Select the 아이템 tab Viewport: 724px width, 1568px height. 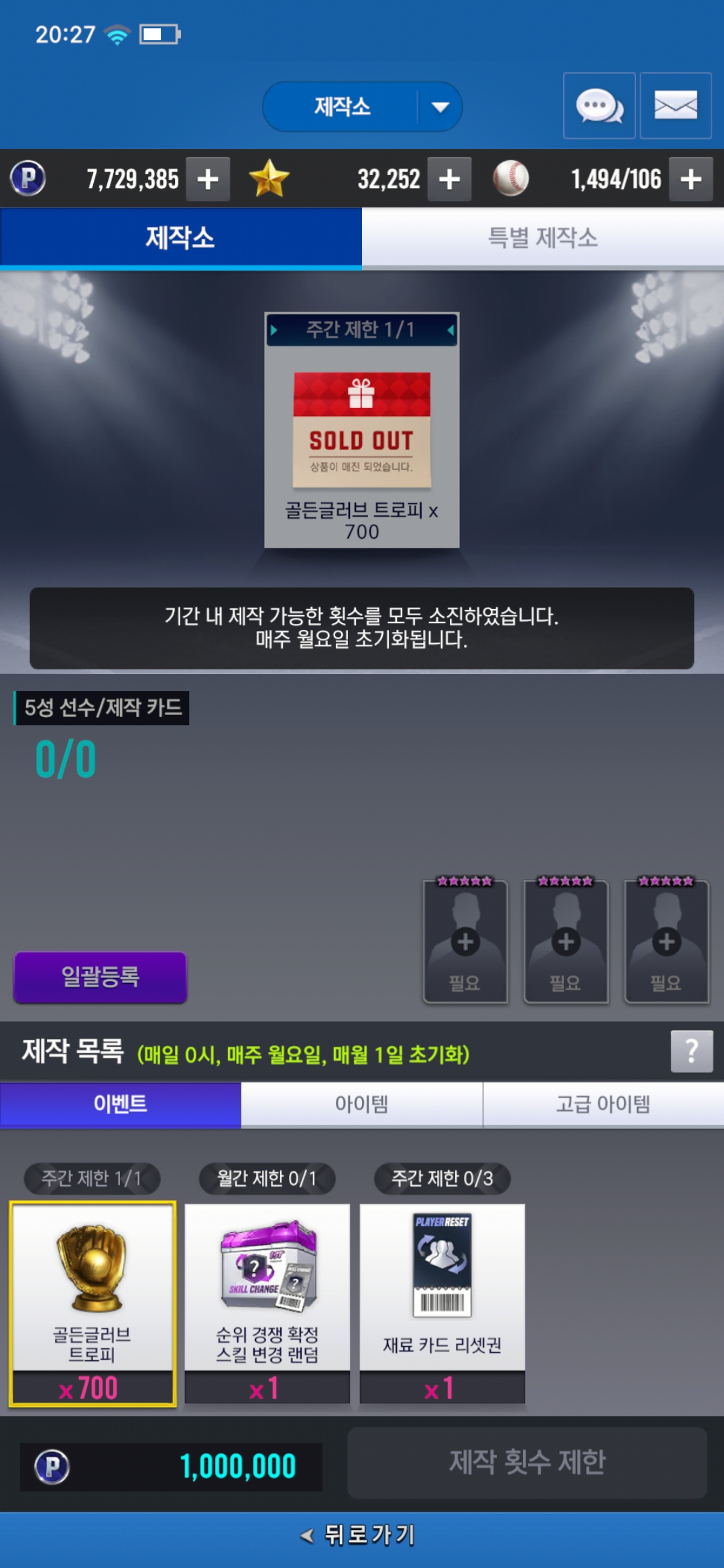click(362, 1104)
